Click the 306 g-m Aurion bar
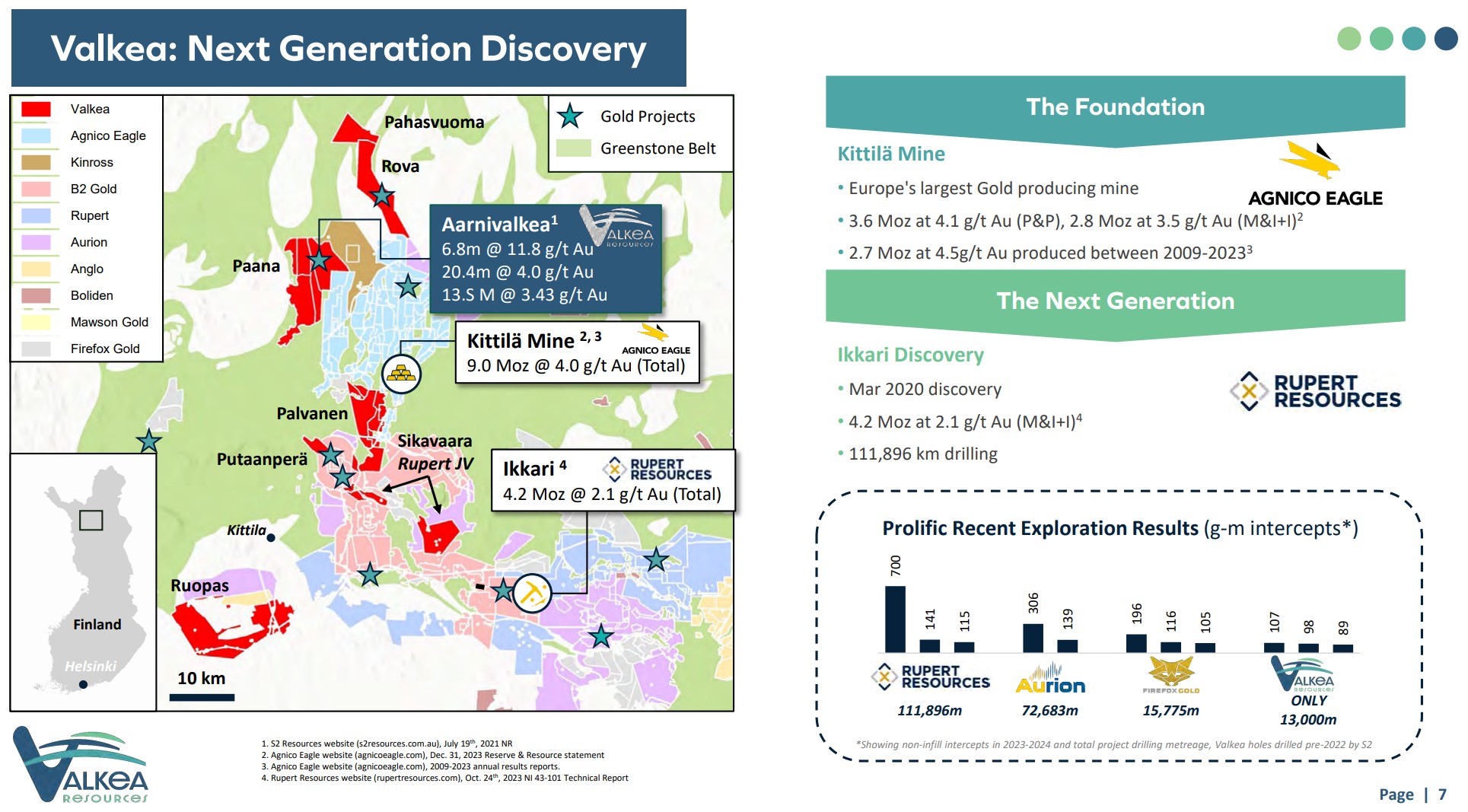The image size is (1468, 812). coord(1033,638)
